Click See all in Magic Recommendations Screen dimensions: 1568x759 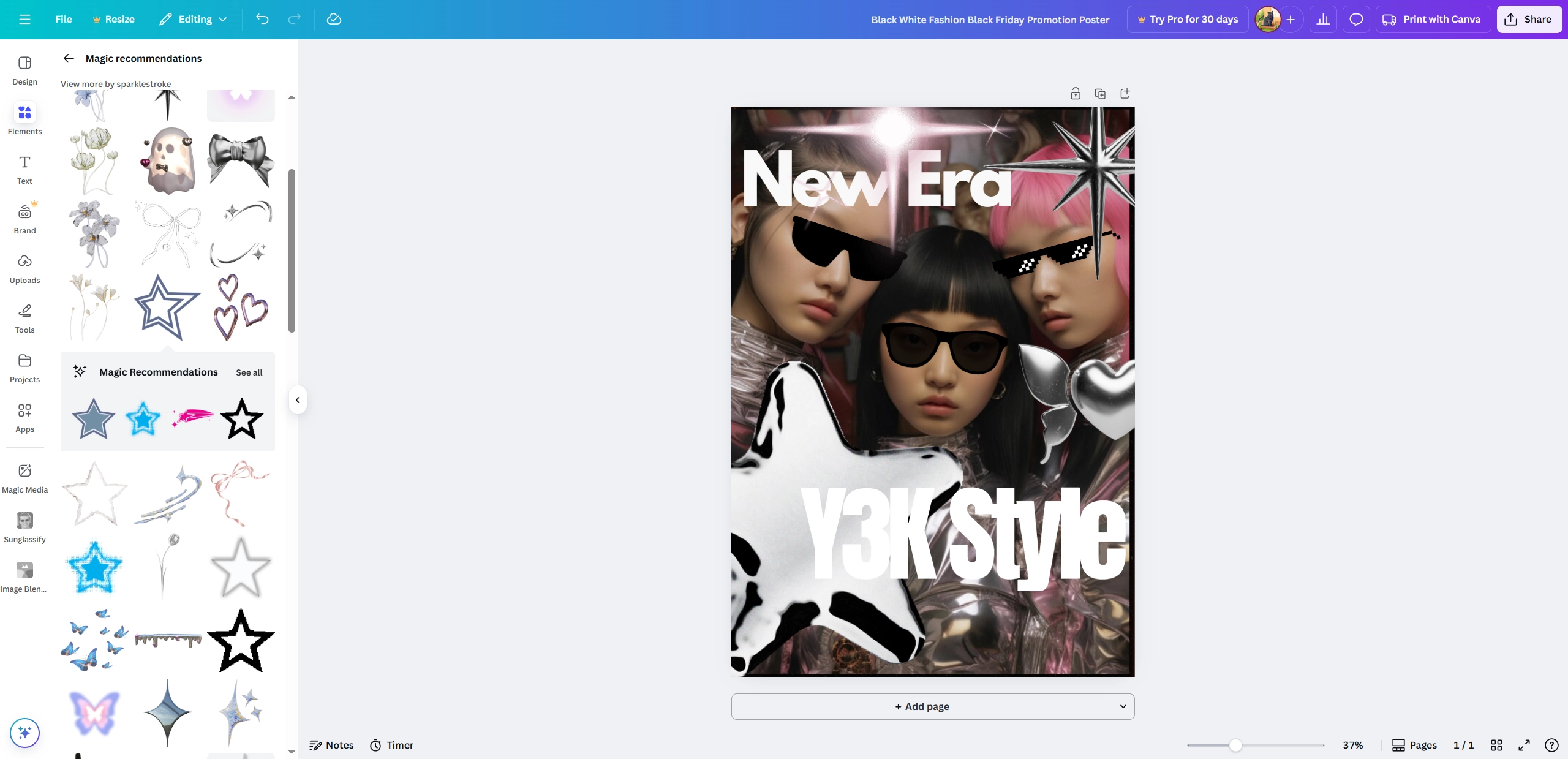tap(249, 372)
